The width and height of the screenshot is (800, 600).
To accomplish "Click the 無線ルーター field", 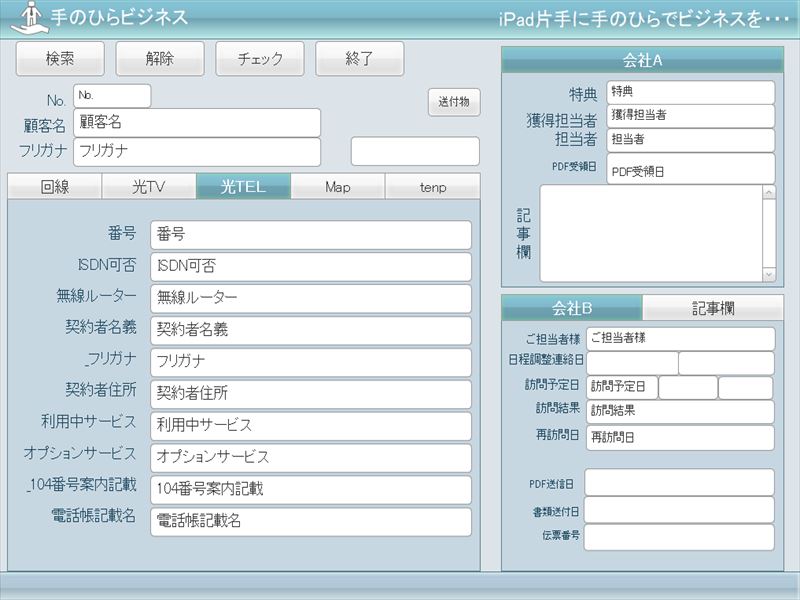I will pyautogui.click(x=311, y=298).
